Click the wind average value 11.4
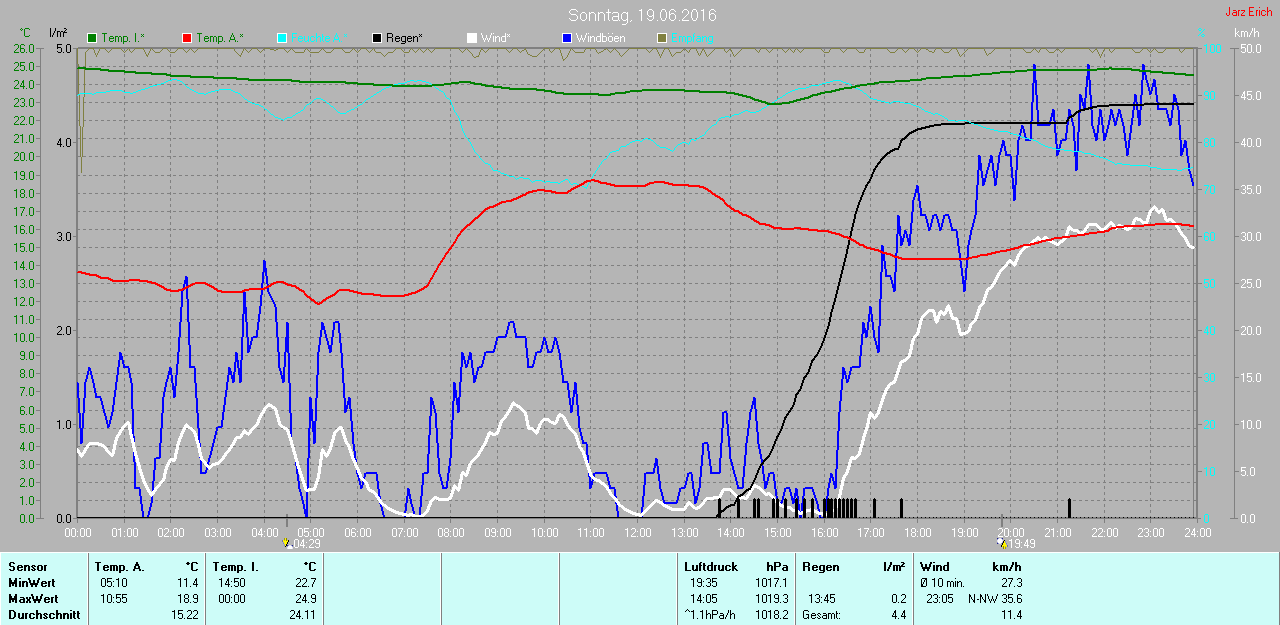Viewport: 1280px width, 625px height. (x=1011, y=615)
